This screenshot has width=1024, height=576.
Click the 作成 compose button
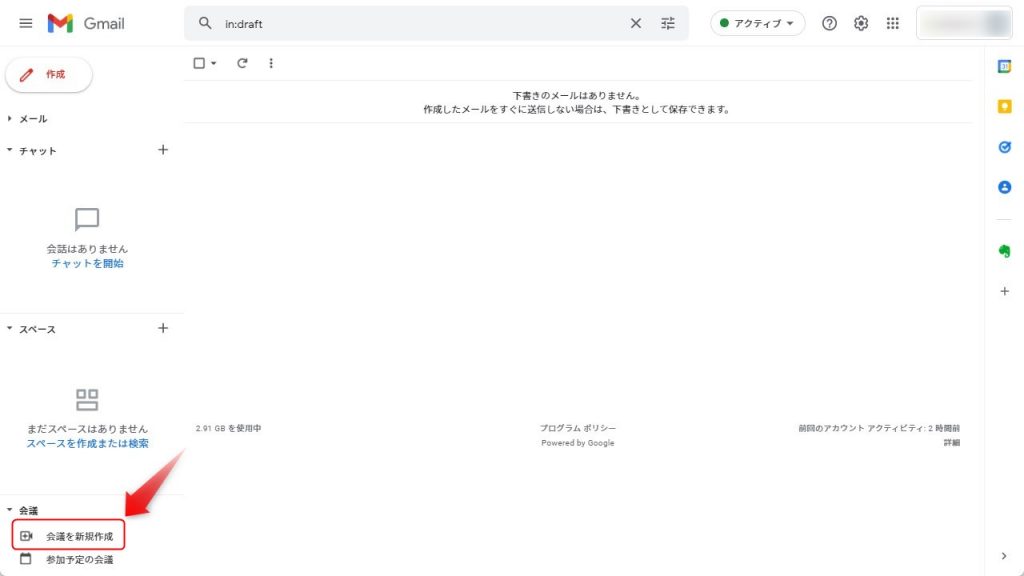coord(48,74)
